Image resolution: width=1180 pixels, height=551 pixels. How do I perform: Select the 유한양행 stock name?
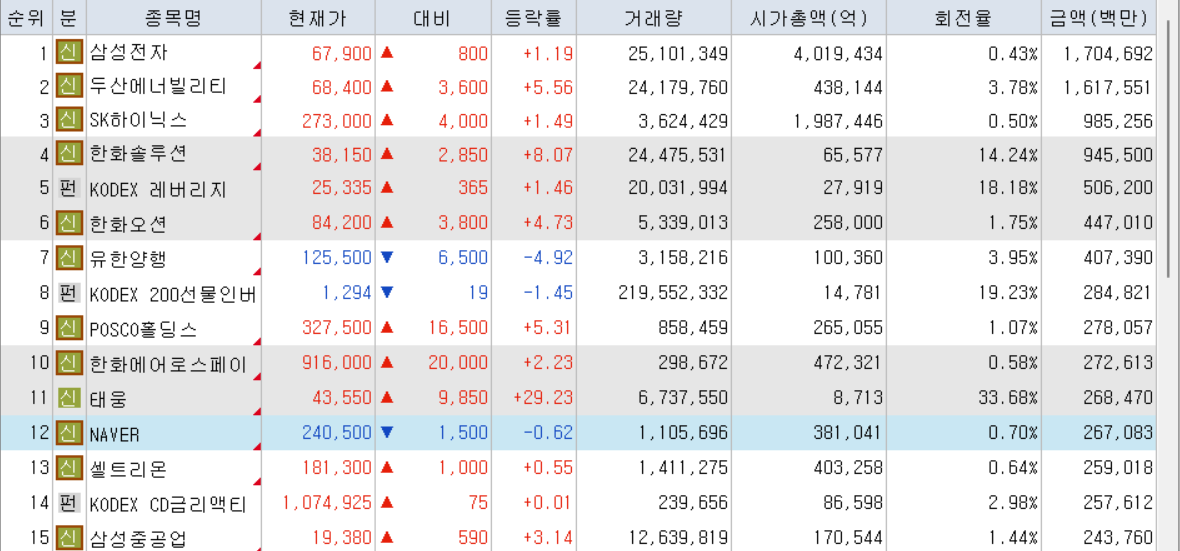pos(128,259)
